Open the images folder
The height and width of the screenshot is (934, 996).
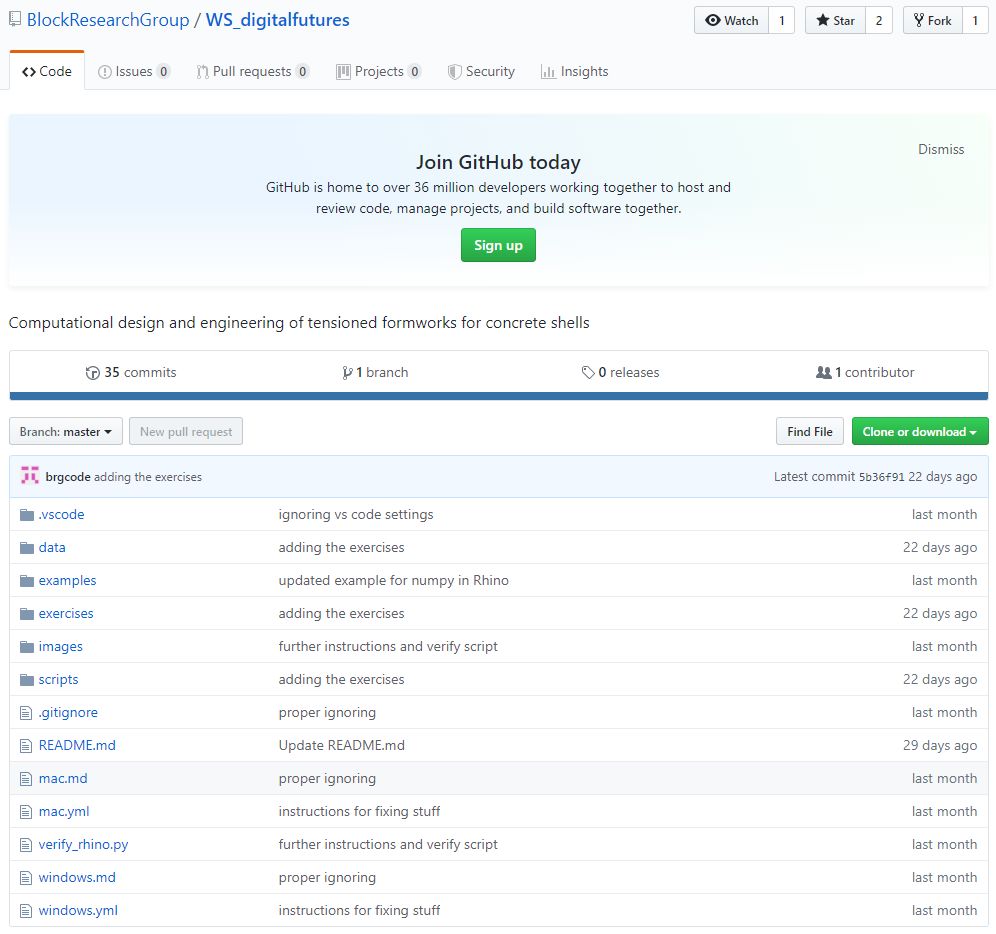(60, 647)
